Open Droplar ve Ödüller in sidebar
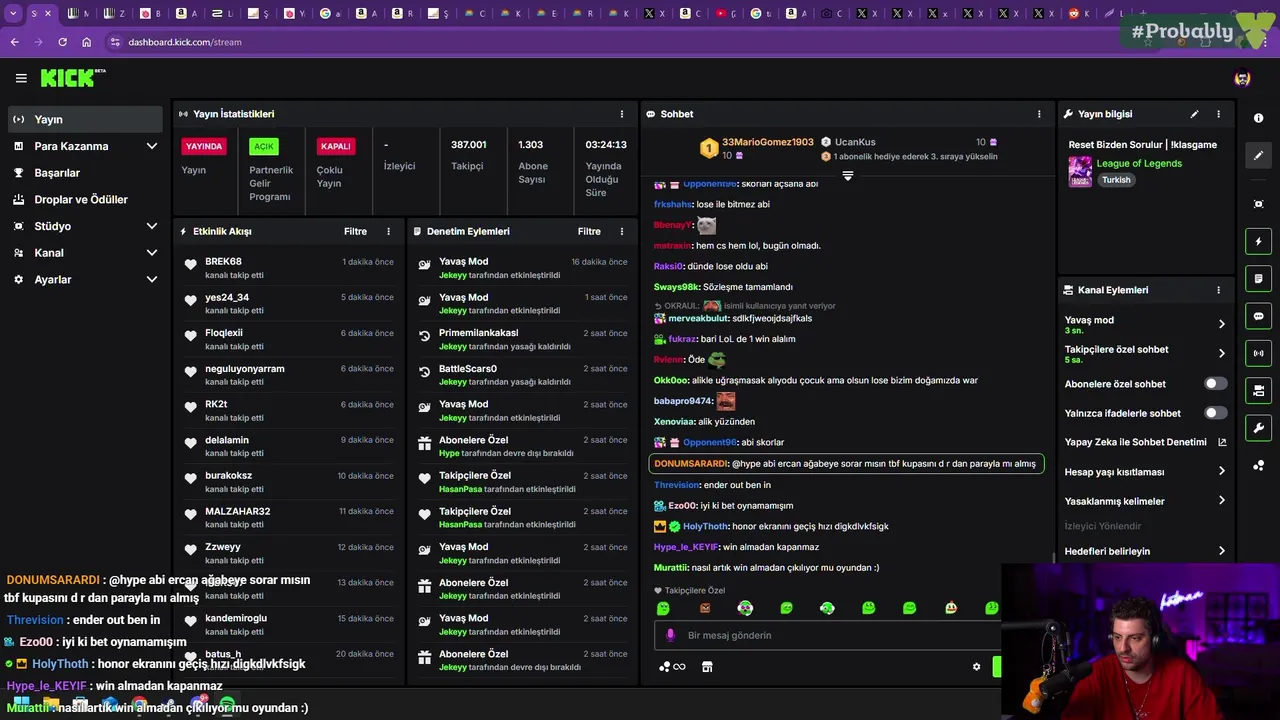1280x720 pixels. coord(86,199)
